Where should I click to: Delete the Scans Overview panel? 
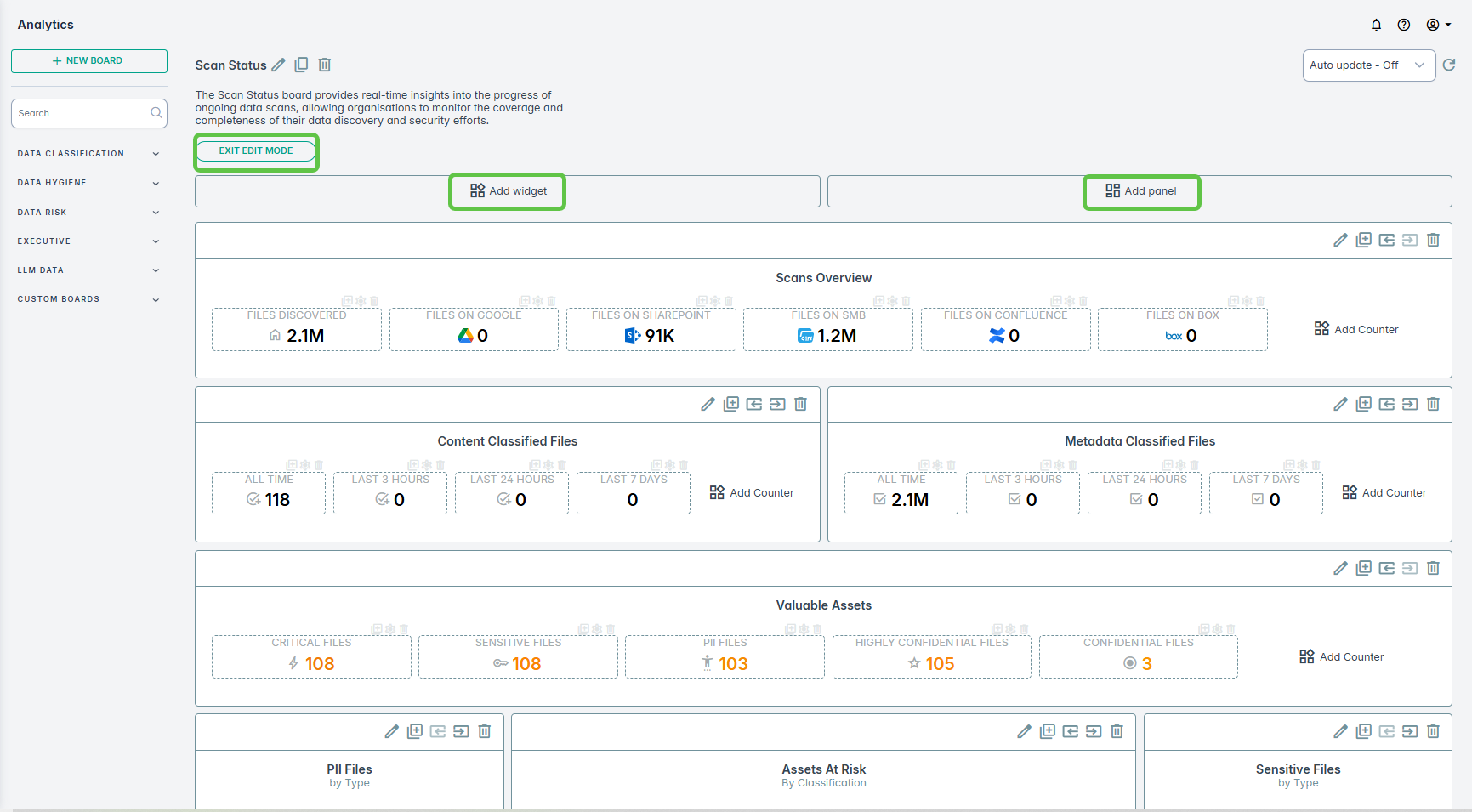(x=1433, y=241)
